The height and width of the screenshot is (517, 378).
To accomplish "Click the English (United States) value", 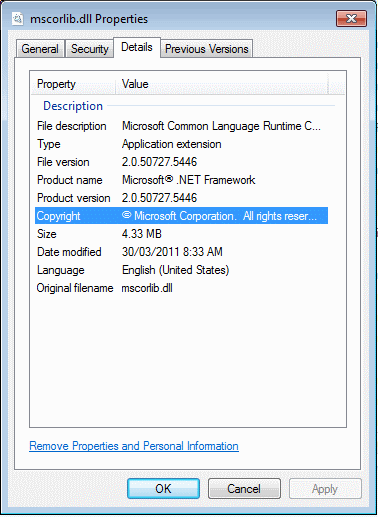I will [176, 270].
